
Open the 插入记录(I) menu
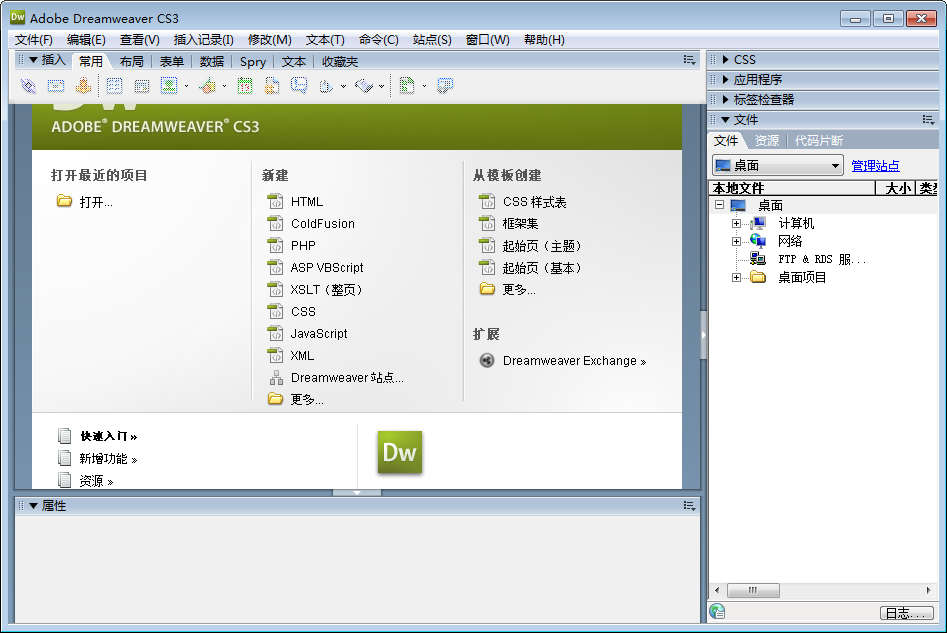coord(204,40)
